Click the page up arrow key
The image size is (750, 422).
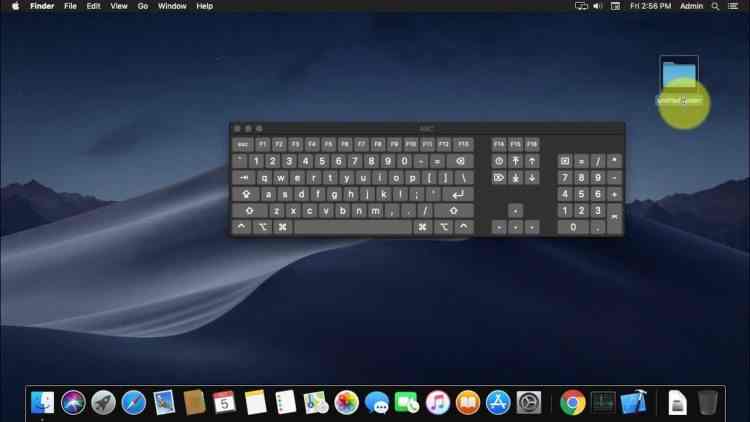click(532, 161)
